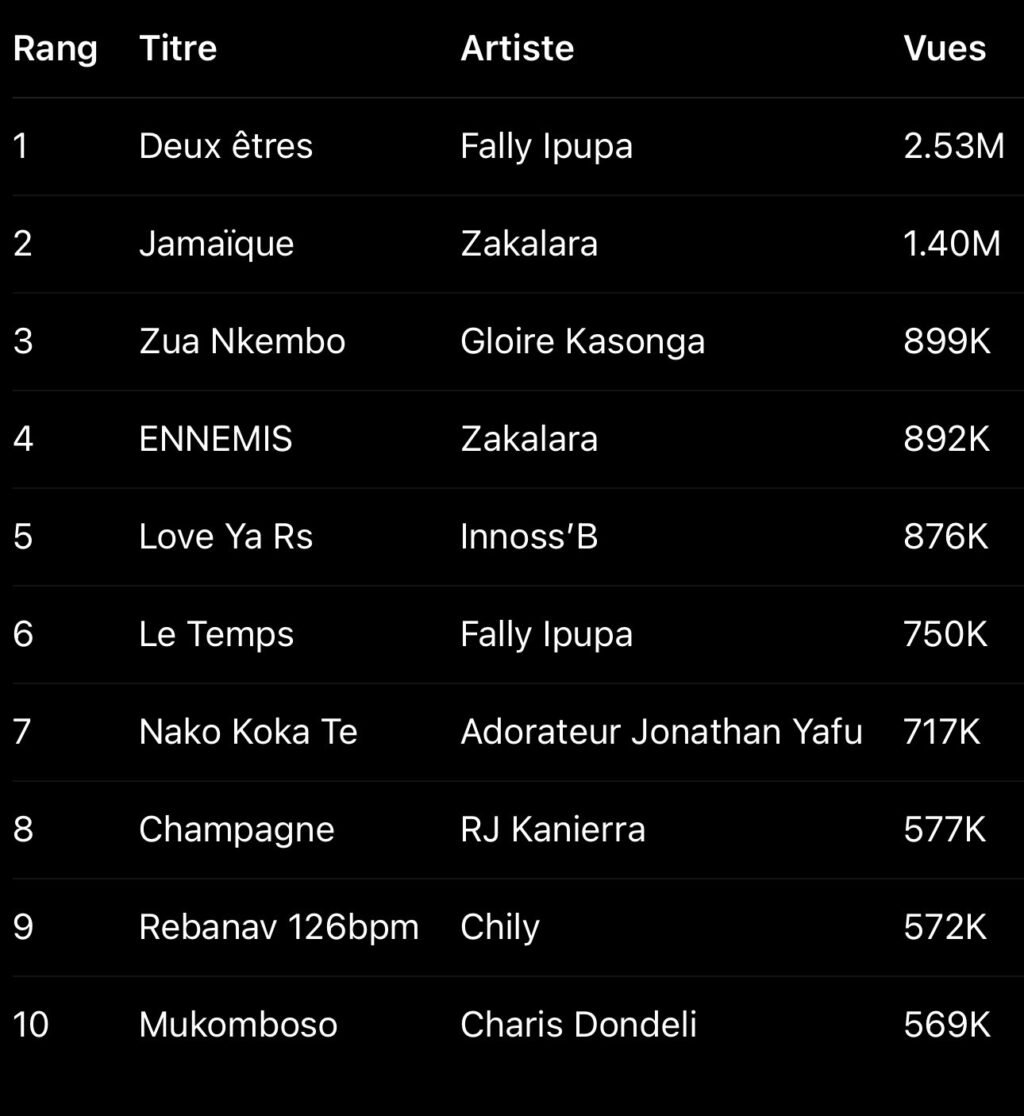Select the Jamaïque song title
This screenshot has height=1116, width=1024.
tap(217, 244)
